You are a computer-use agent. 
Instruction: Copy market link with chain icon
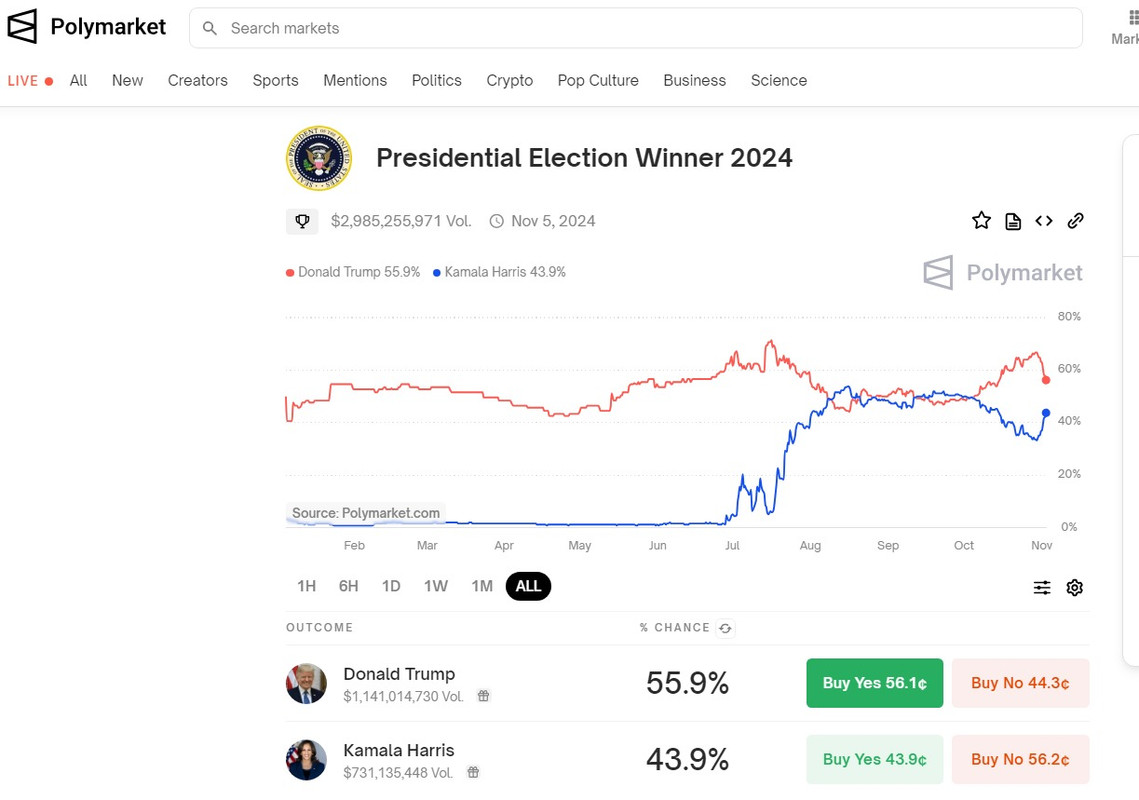click(x=1076, y=221)
